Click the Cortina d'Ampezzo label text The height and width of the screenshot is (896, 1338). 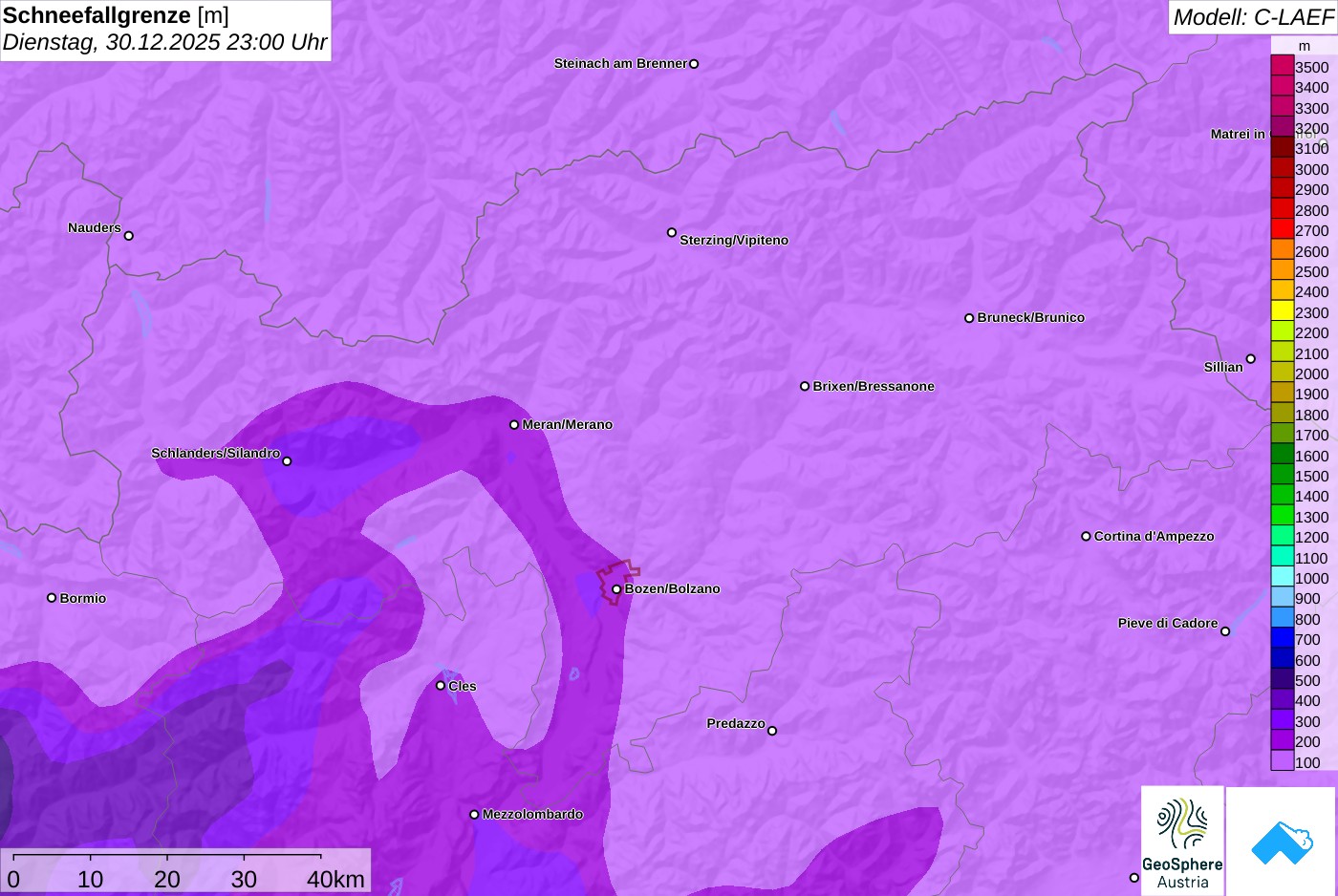tap(1155, 536)
